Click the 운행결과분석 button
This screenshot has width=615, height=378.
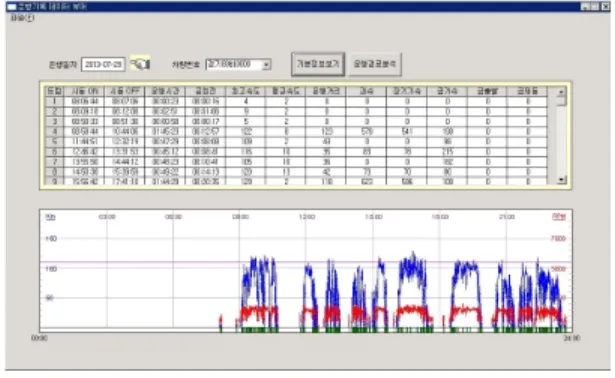pos(375,64)
